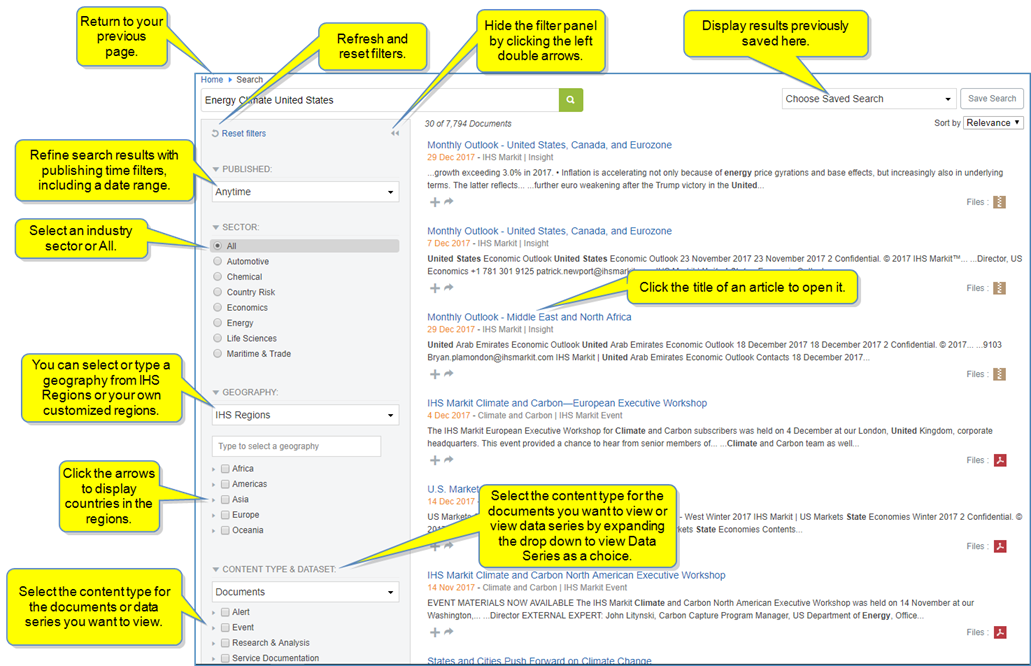Collapse the PUBLISHED filter section
This screenshot has width=1031, height=666.
(216, 170)
